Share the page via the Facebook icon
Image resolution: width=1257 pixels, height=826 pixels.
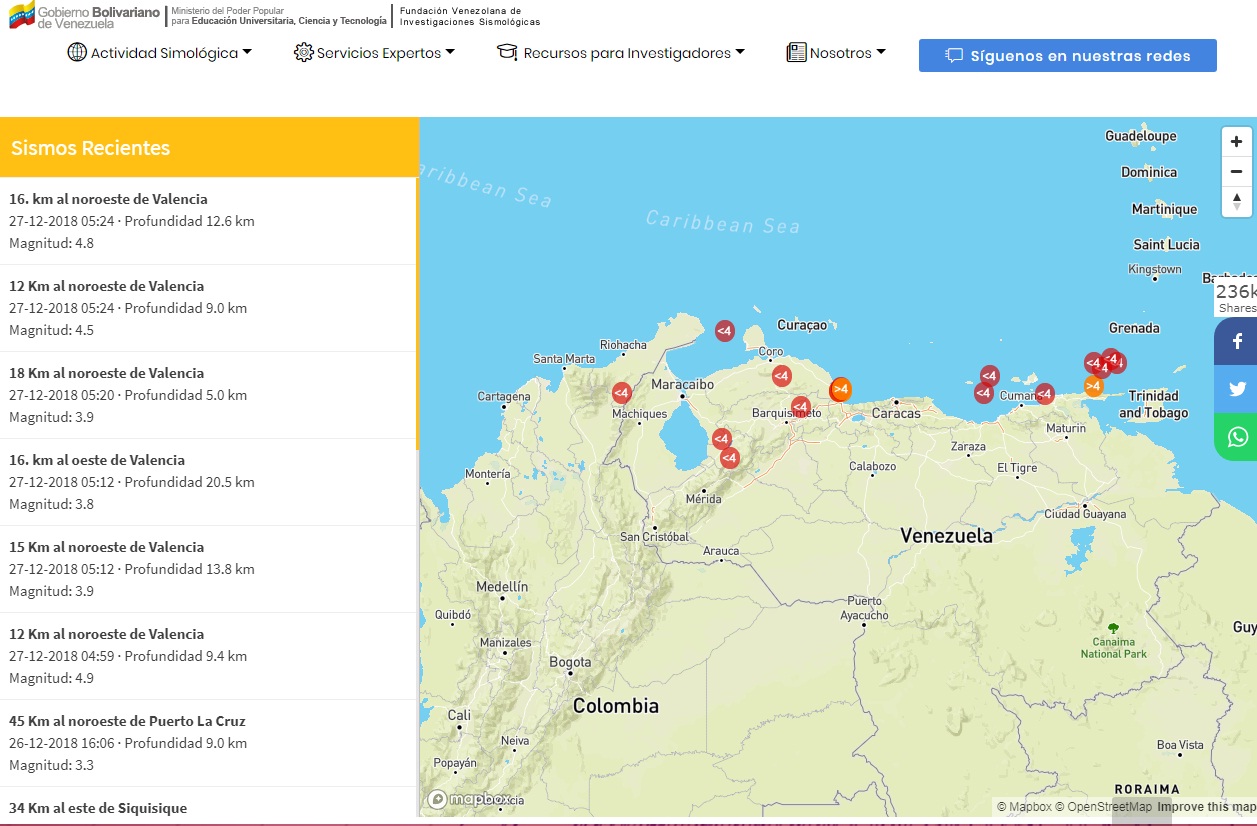click(1237, 341)
